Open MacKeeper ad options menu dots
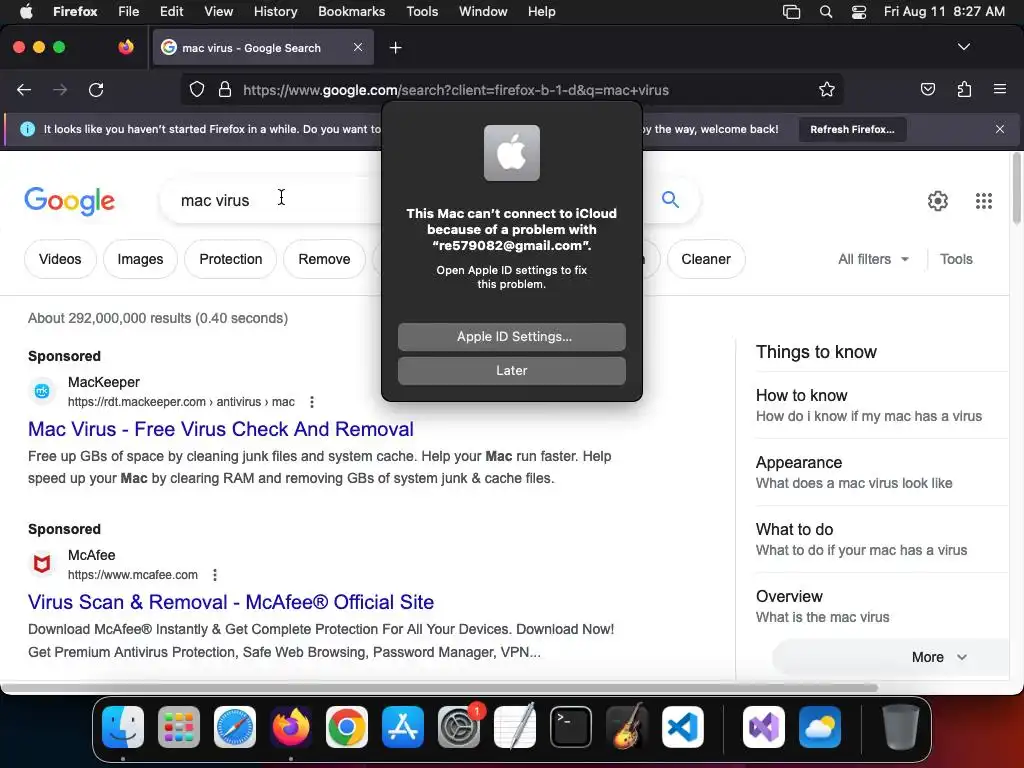 click(312, 402)
